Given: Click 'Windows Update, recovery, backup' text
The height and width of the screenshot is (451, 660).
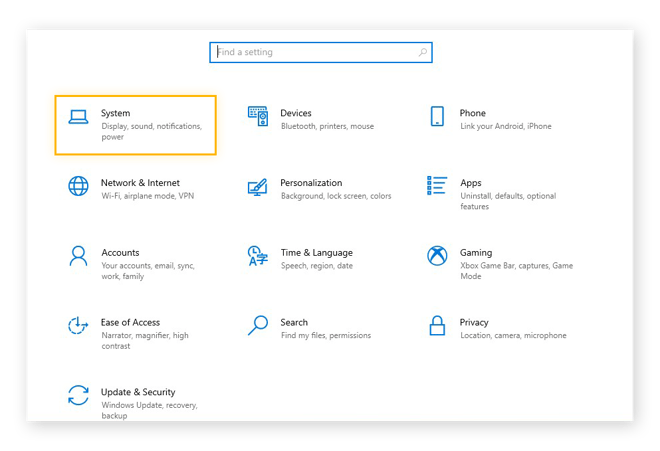Looking at the screenshot, I should point(149,410).
